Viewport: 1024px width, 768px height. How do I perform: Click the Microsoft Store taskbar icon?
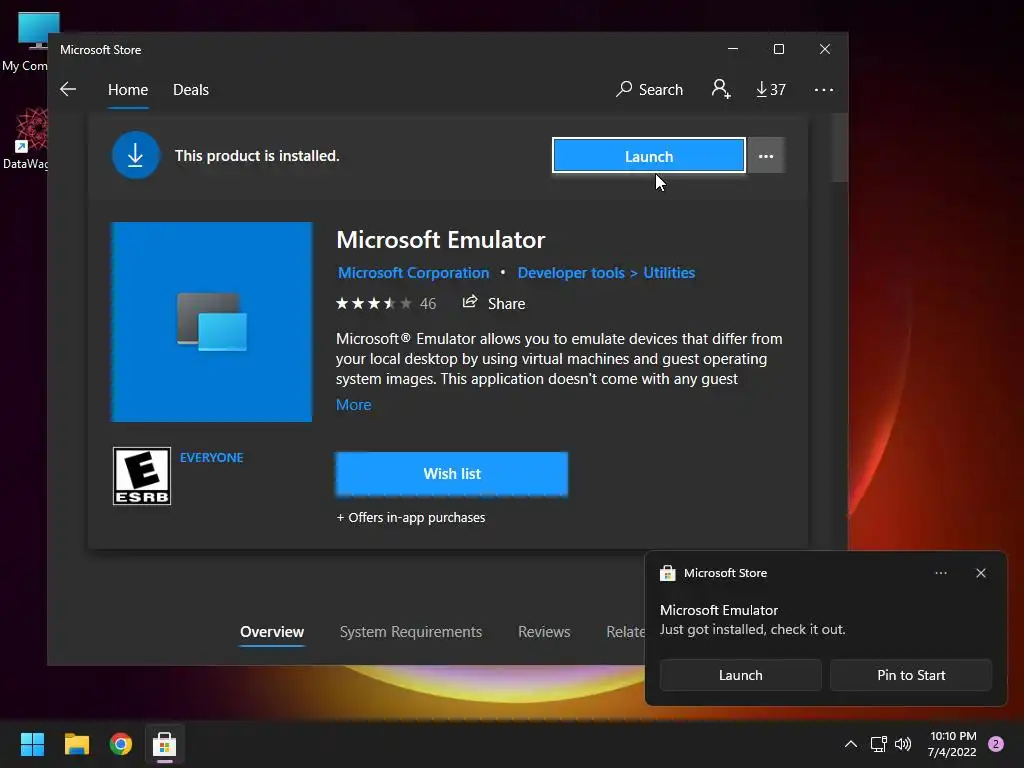click(x=165, y=744)
